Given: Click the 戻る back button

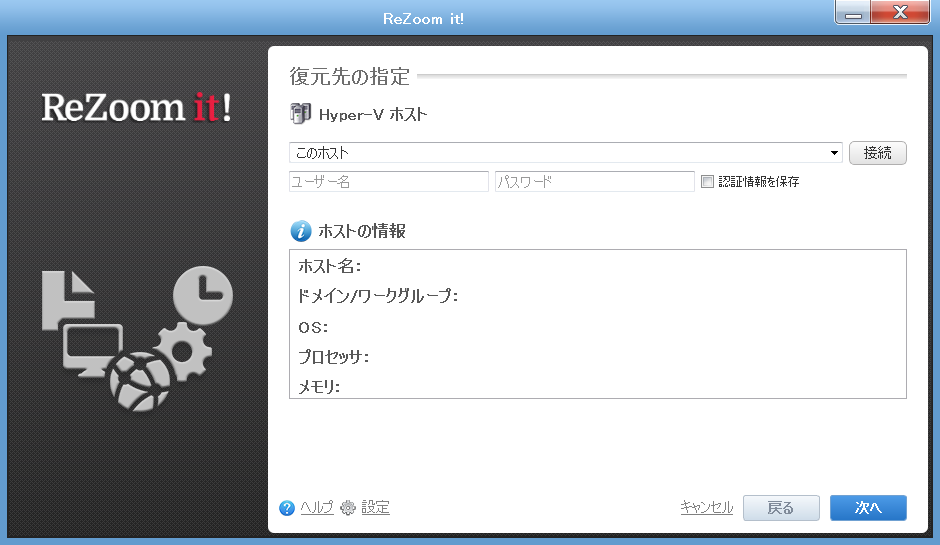Looking at the screenshot, I should click(781, 508).
